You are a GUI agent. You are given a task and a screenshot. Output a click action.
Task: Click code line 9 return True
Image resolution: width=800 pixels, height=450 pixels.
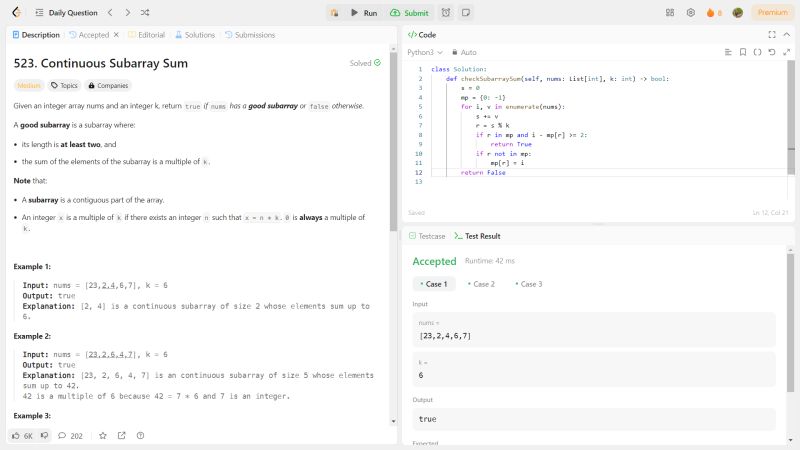pos(511,144)
